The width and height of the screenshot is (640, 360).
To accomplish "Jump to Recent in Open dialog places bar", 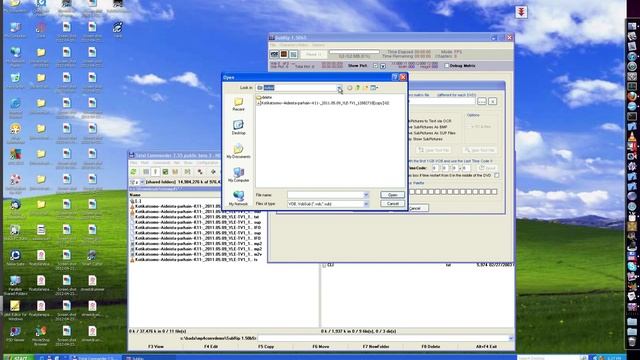I will [238, 104].
